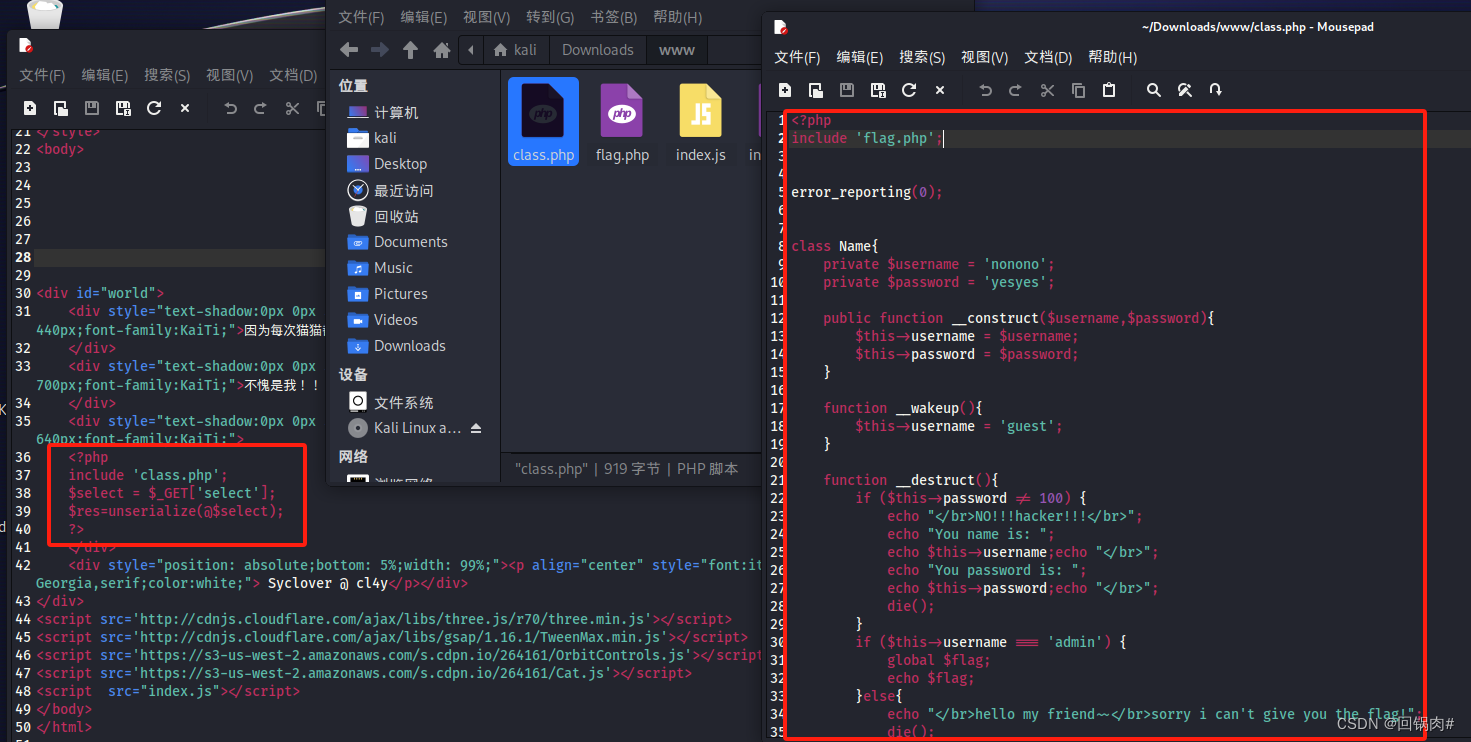The width and height of the screenshot is (1471, 742).
Task: Click Save icon in left Mousepad toolbar
Action: click(x=92, y=108)
